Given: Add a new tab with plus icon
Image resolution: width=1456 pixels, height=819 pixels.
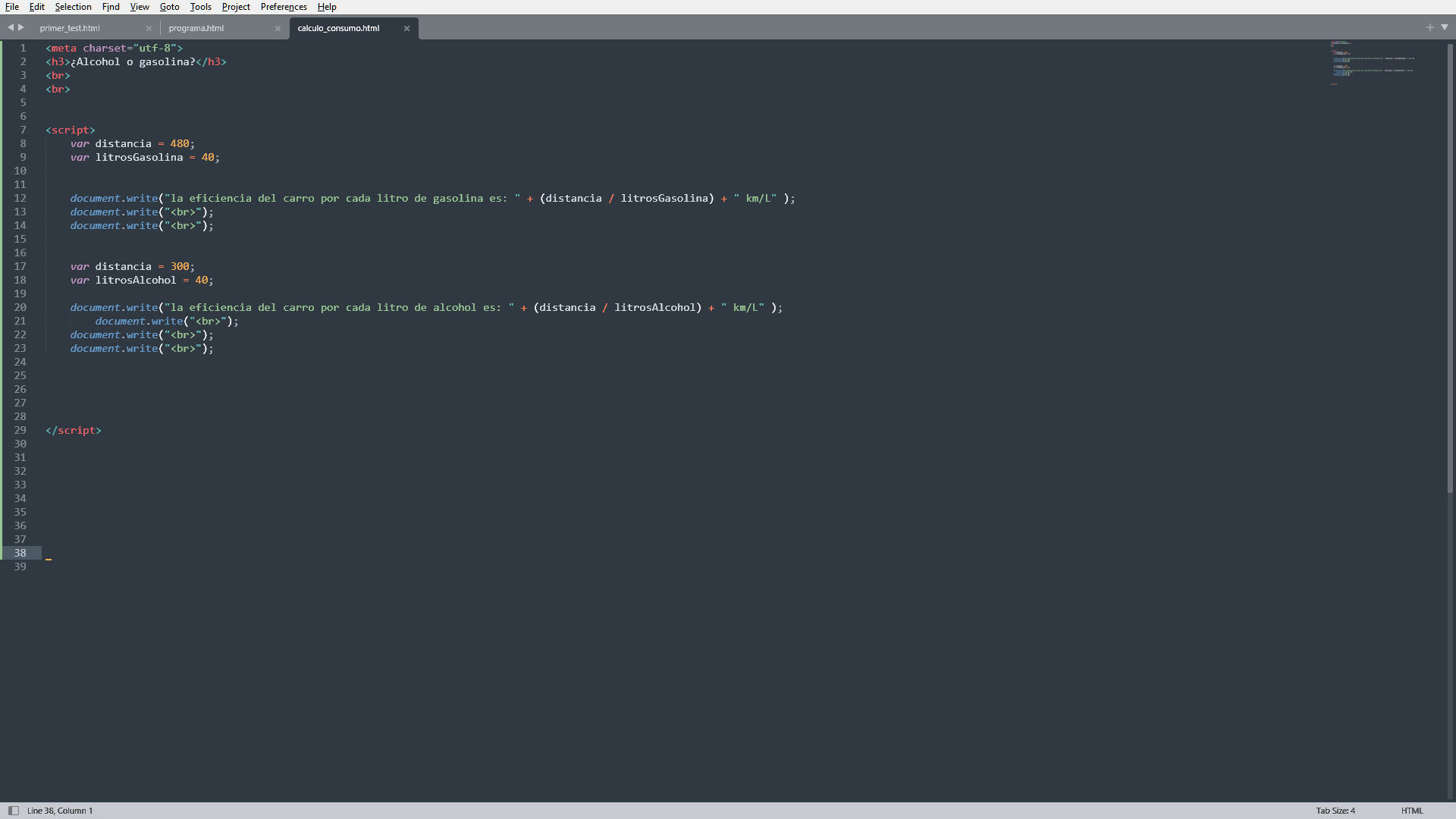Looking at the screenshot, I should 1430,27.
